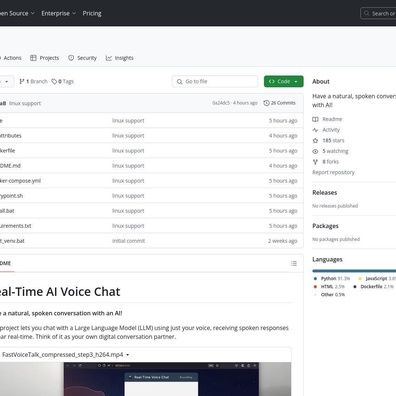This screenshot has height=396, width=396.
Task: Click the magnifier icon in Go to file
Action: (179, 82)
